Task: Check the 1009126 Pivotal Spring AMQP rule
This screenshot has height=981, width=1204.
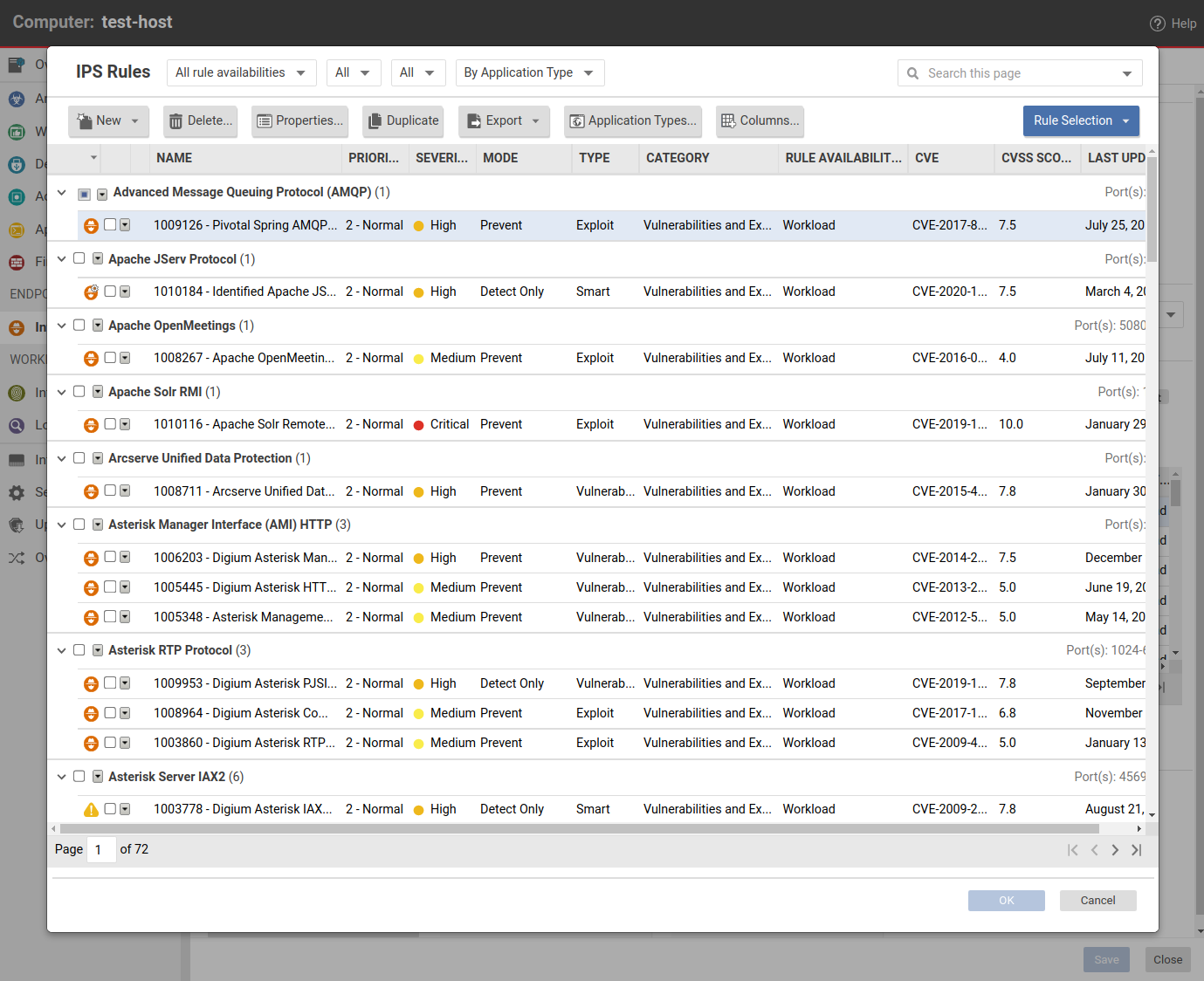Action: coord(110,224)
